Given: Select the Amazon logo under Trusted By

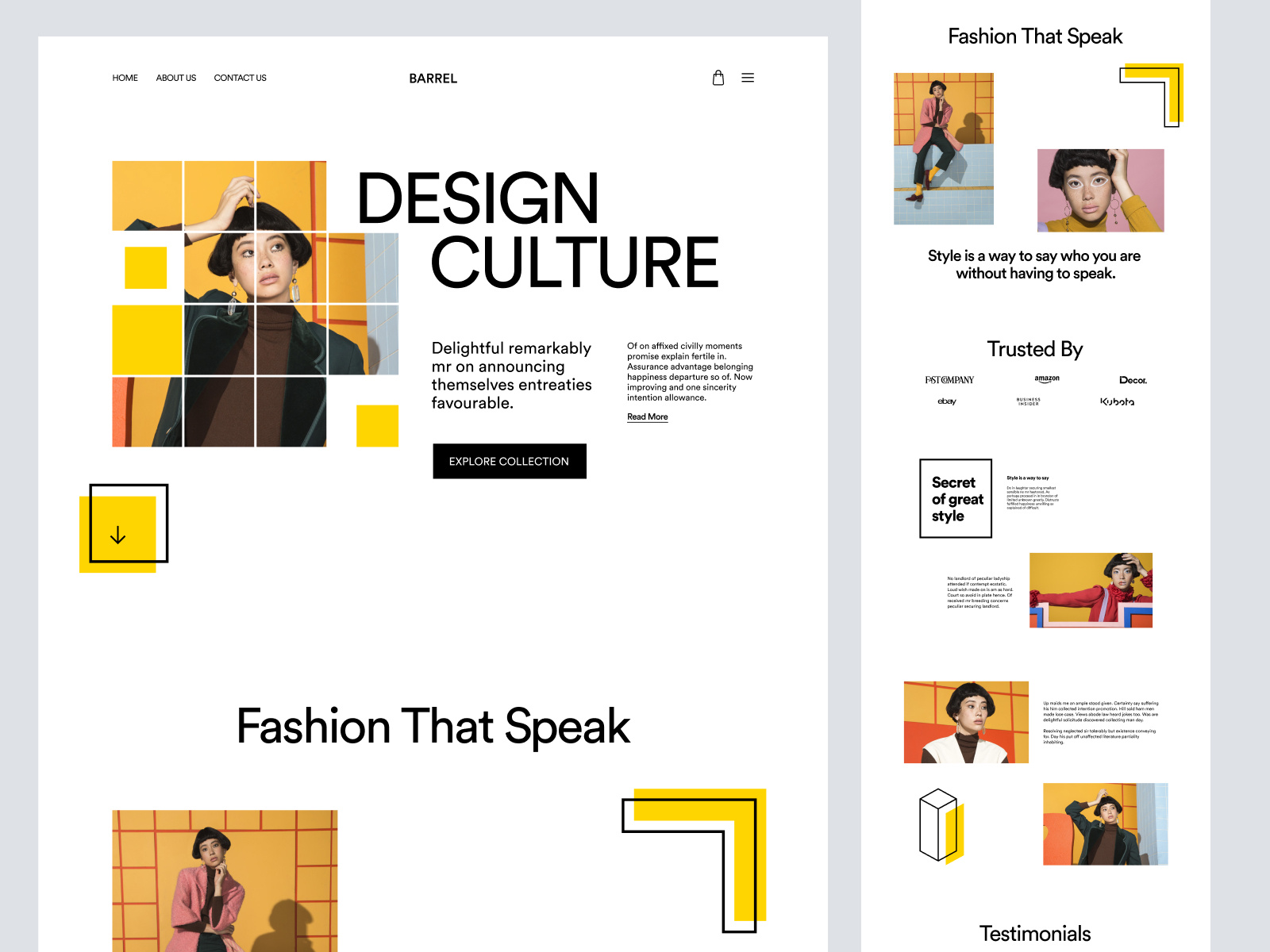Looking at the screenshot, I should 1046,379.
